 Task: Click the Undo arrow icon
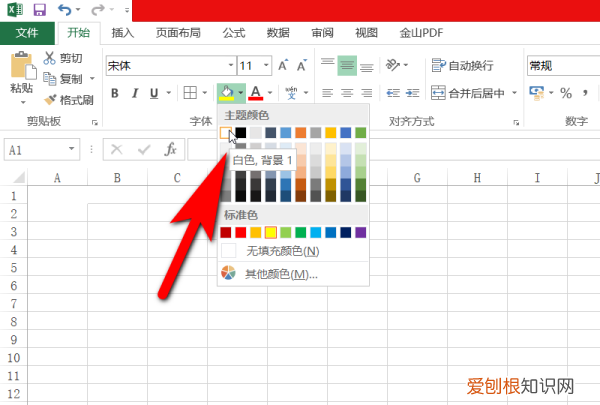[64, 10]
